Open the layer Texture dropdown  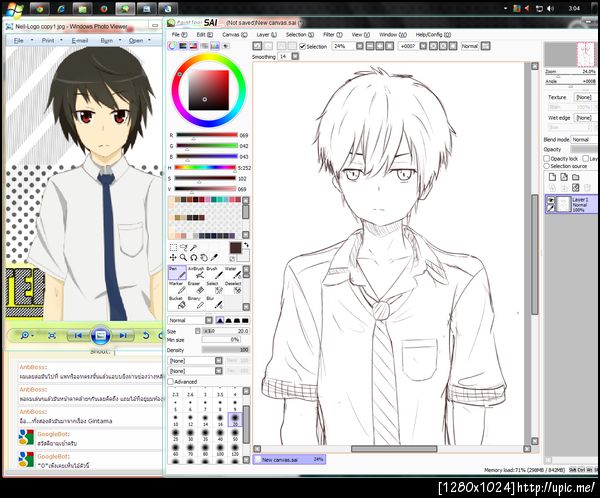point(585,97)
